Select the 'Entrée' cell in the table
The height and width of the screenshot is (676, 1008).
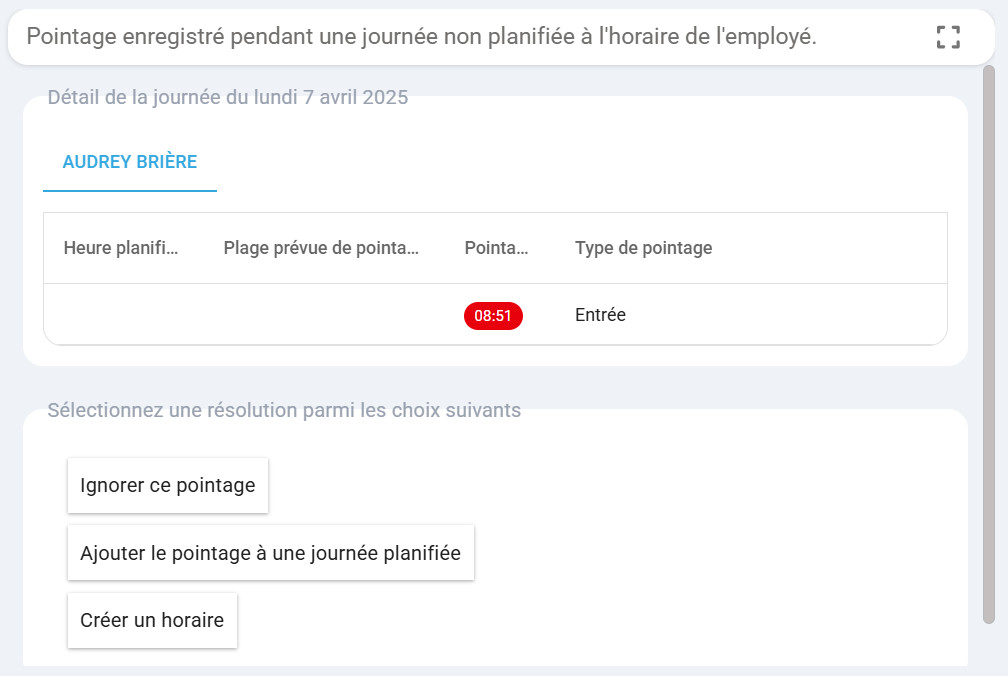(600, 315)
